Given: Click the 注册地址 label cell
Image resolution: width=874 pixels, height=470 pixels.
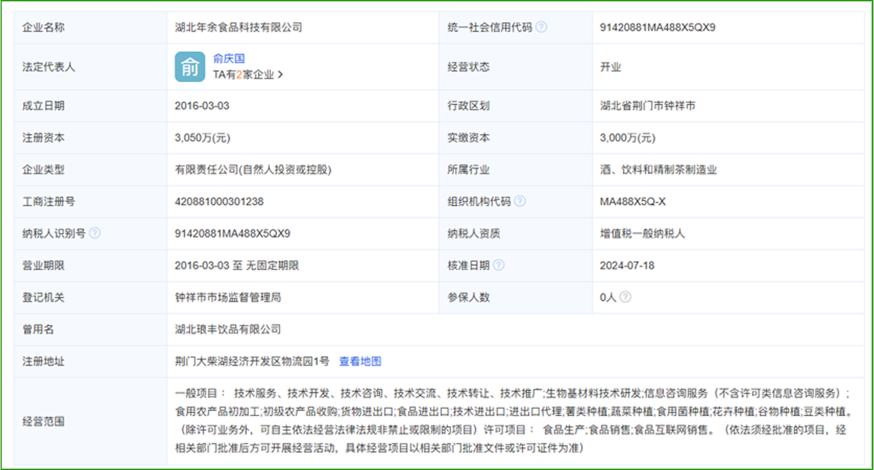Looking at the screenshot, I should (x=90, y=361).
